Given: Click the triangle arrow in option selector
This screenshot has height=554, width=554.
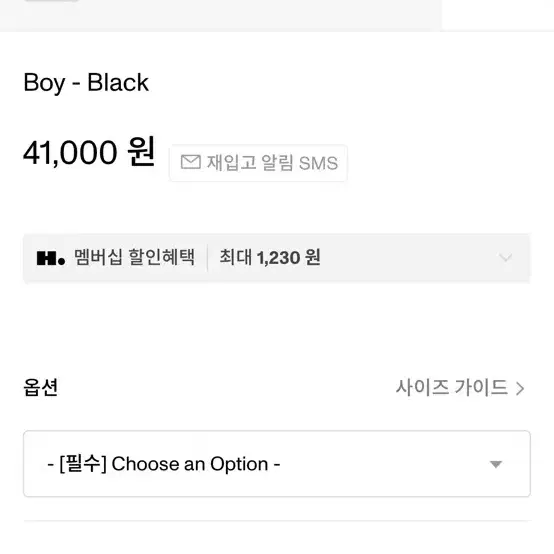Looking at the screenshot, I should [496, 464].
